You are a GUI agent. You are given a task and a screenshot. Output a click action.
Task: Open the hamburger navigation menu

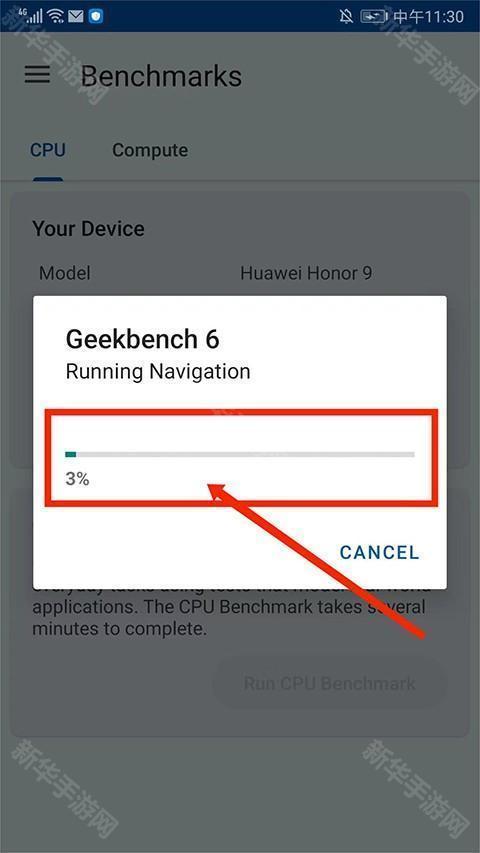[x=38, y=75]
